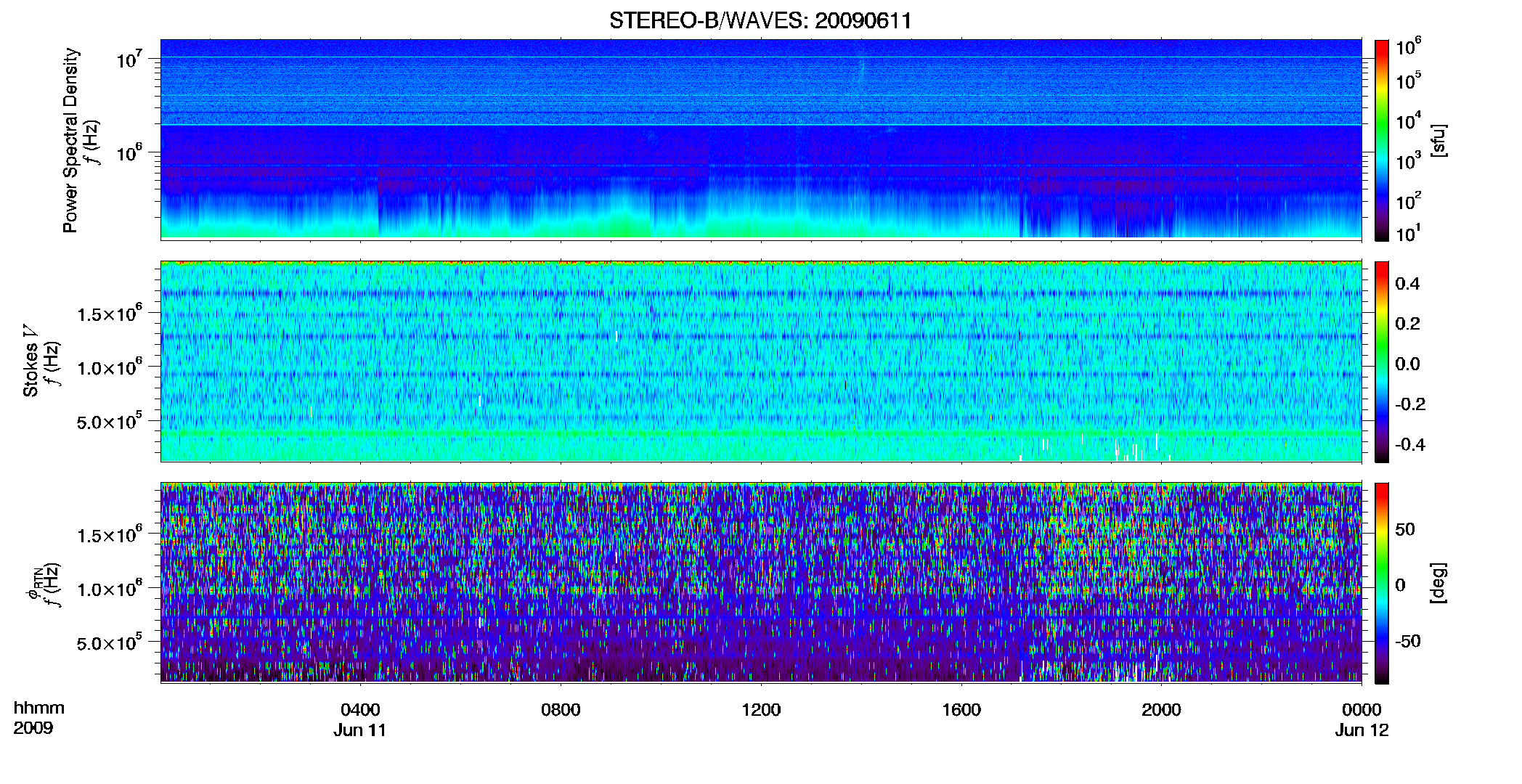Click the 0800 time tick label
1522x784 pixels.
coord(561,709)
